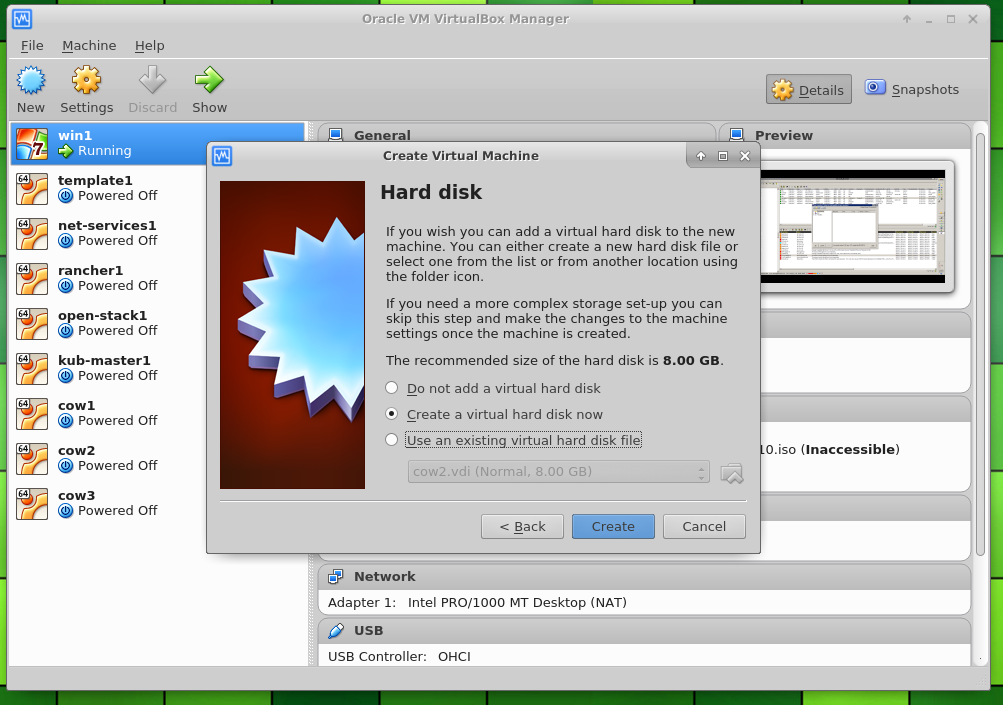Screen dimensions: 1003x705
Task: Click the choose disk file folder icon
Action: pos(732,473)
